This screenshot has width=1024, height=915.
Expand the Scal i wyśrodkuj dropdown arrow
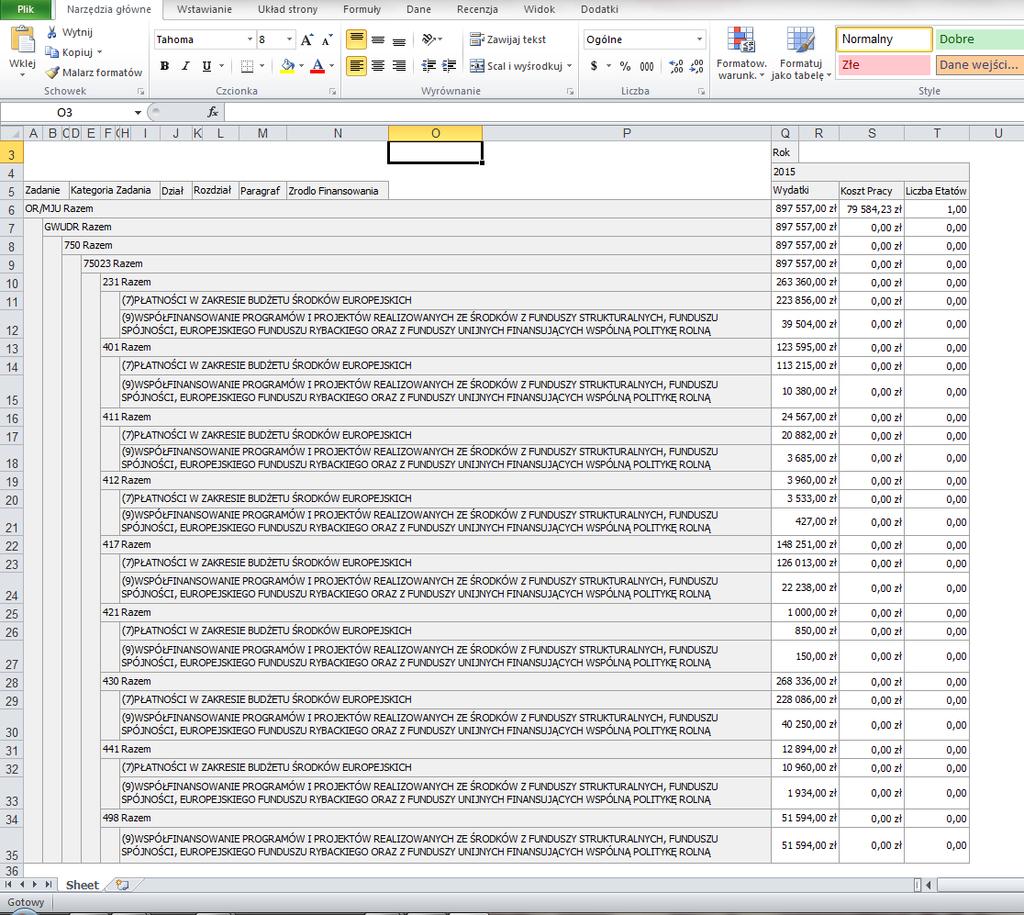[569, 66]
